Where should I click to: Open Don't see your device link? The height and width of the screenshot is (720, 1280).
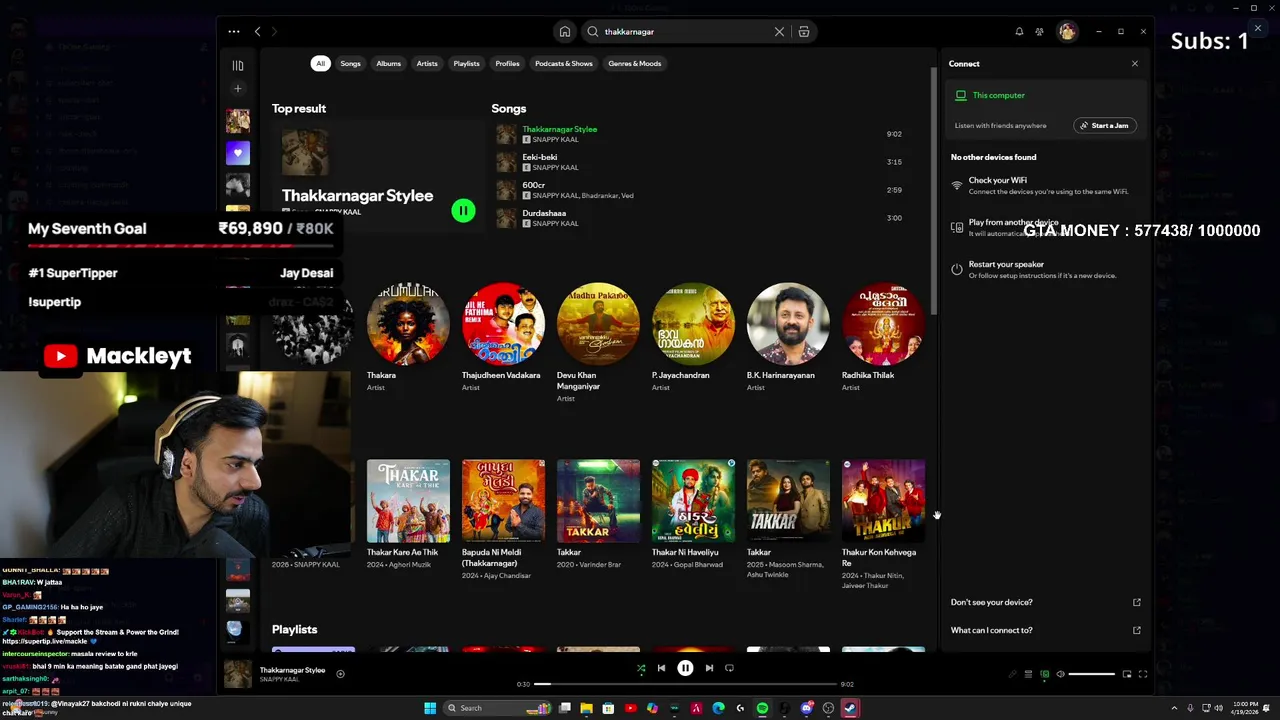coord(1045,603)
